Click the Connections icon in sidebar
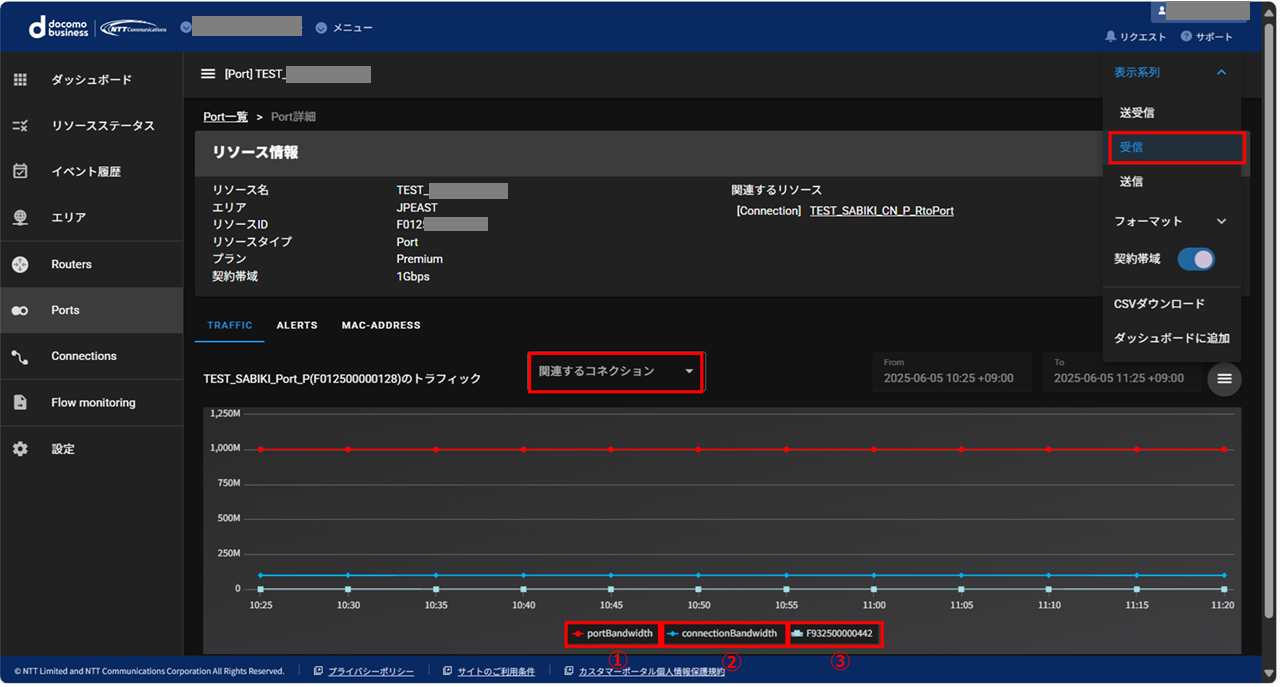 (x=20, y=356)
